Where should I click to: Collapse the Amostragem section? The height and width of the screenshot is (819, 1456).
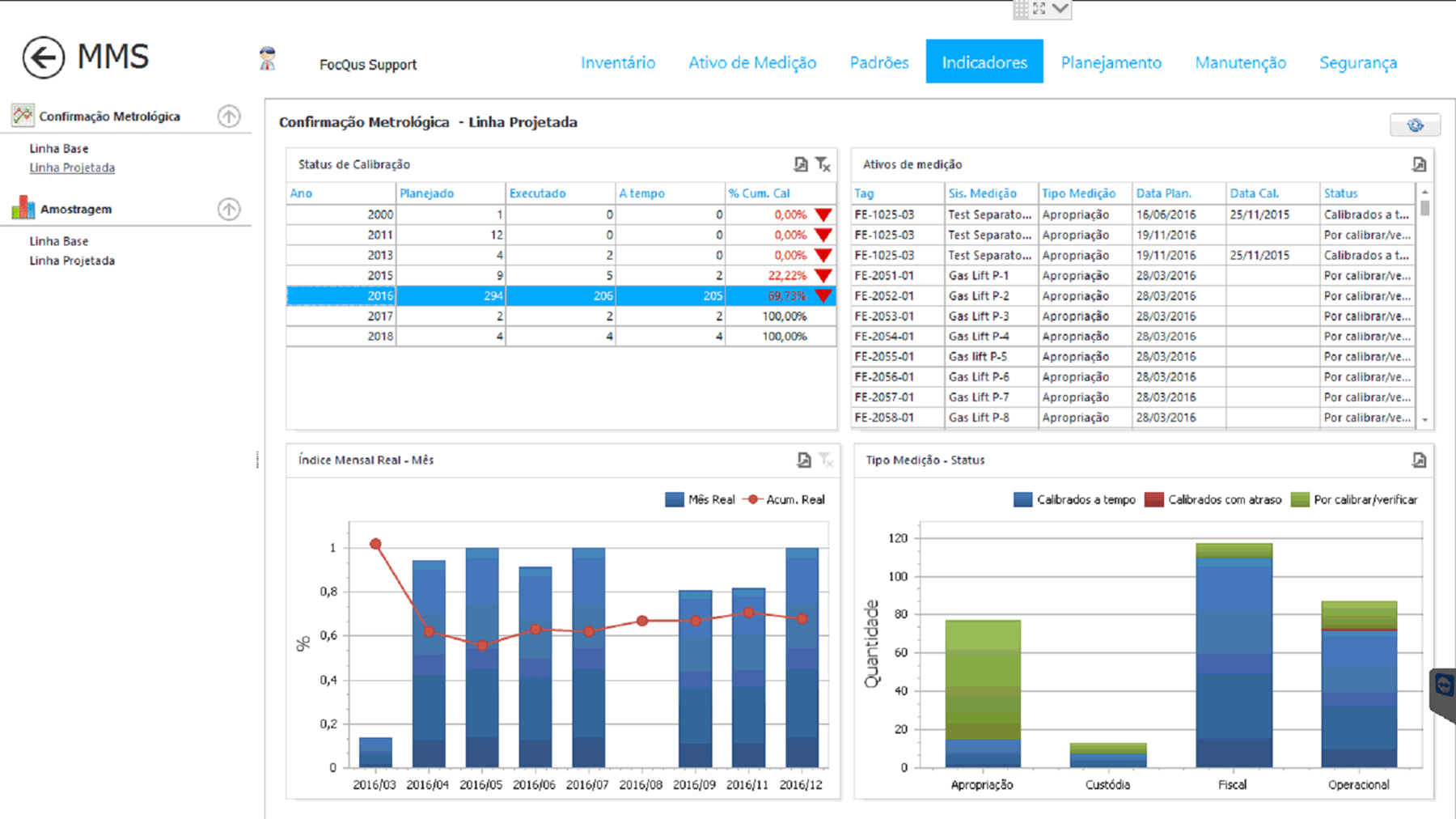click(x=229, y=209)
